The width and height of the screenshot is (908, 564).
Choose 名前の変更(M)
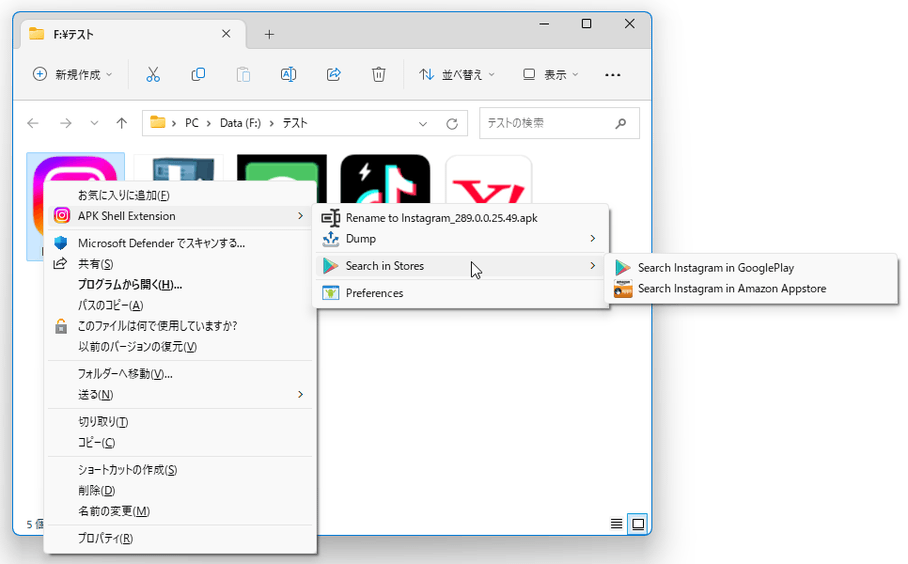coord(181,511)
